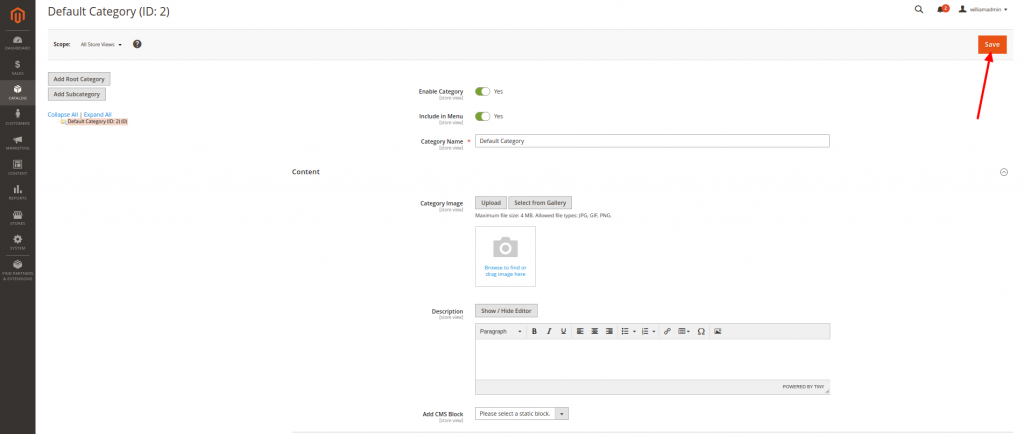1024x434 pixels.
Task: Insert special character with Omega icon
Action: pos(700,331)
